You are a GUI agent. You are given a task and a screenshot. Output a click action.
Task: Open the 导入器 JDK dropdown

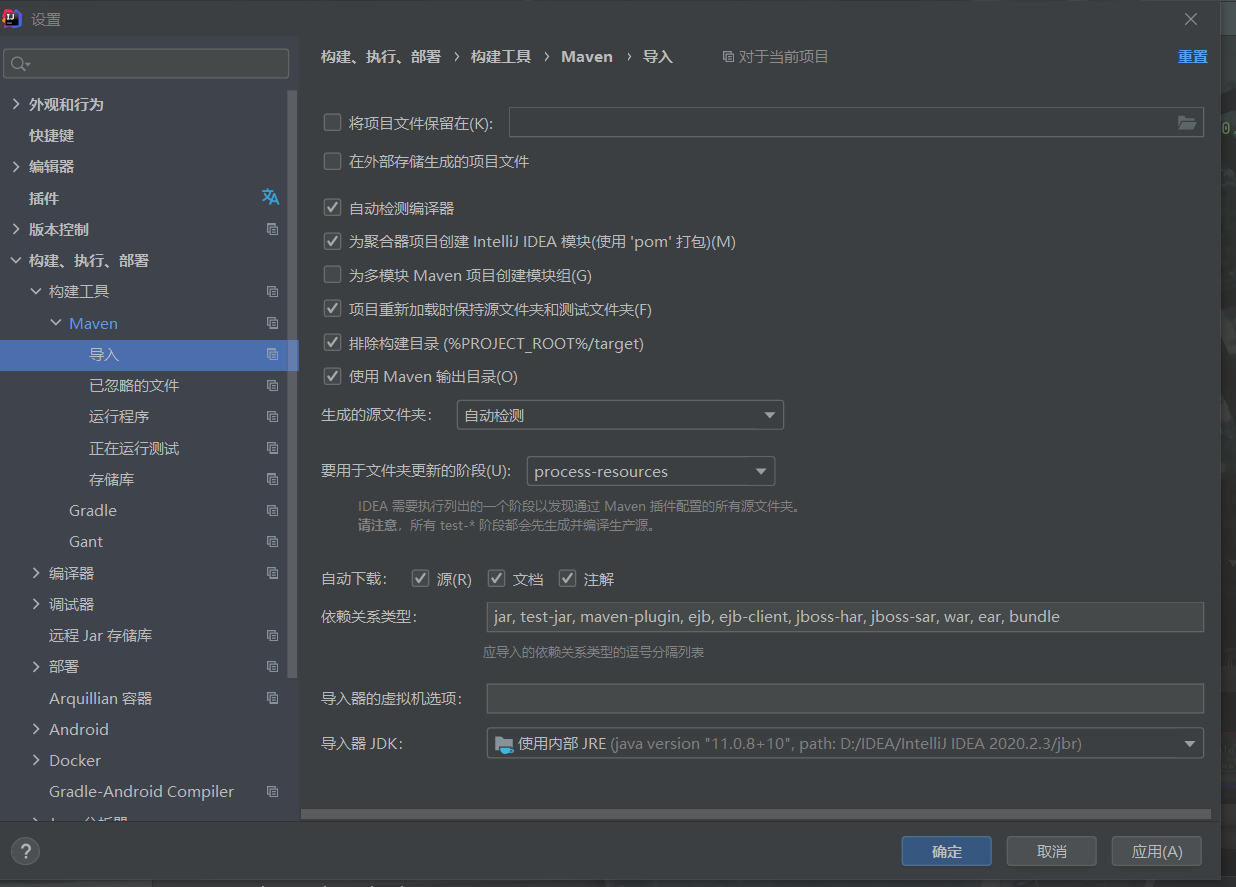pos(845,744)
